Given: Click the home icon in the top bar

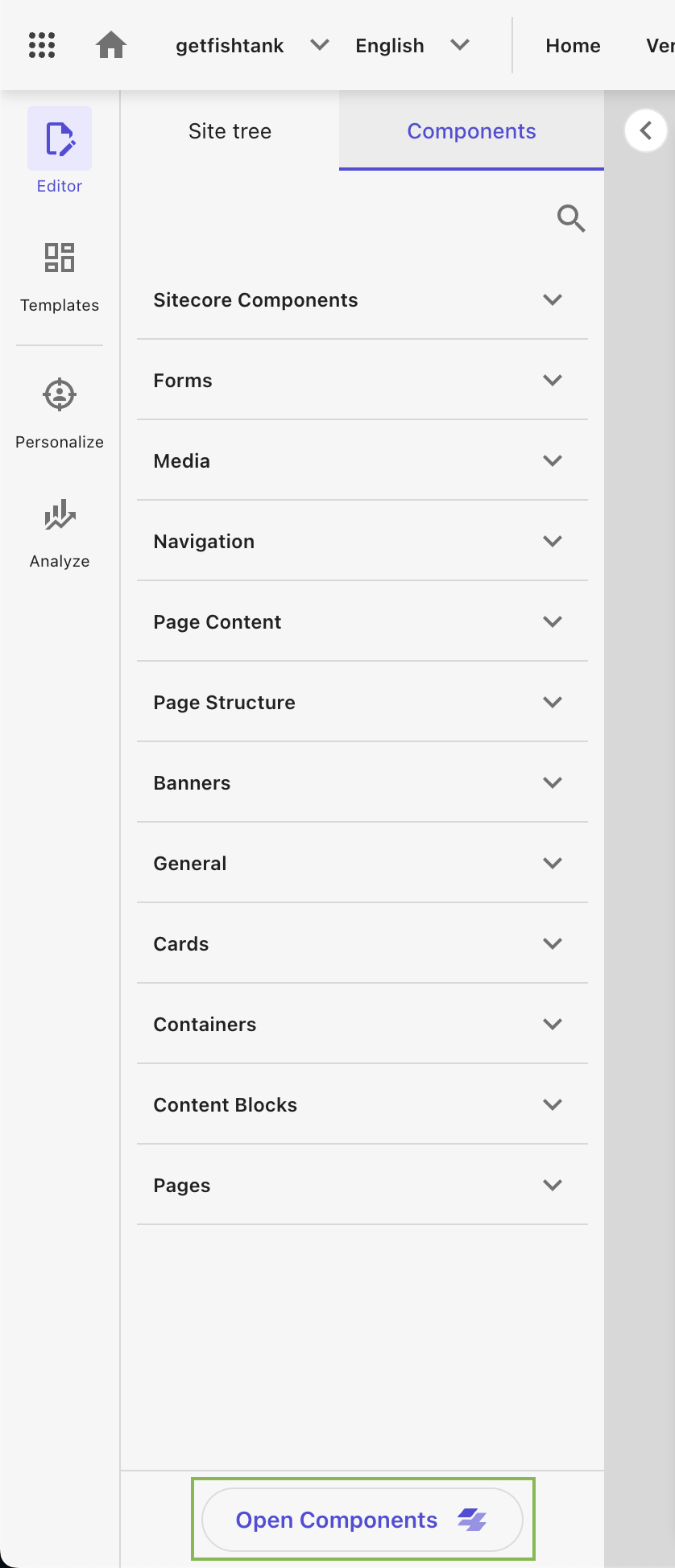Looking at the screenshot, I should tap(111, 45).
